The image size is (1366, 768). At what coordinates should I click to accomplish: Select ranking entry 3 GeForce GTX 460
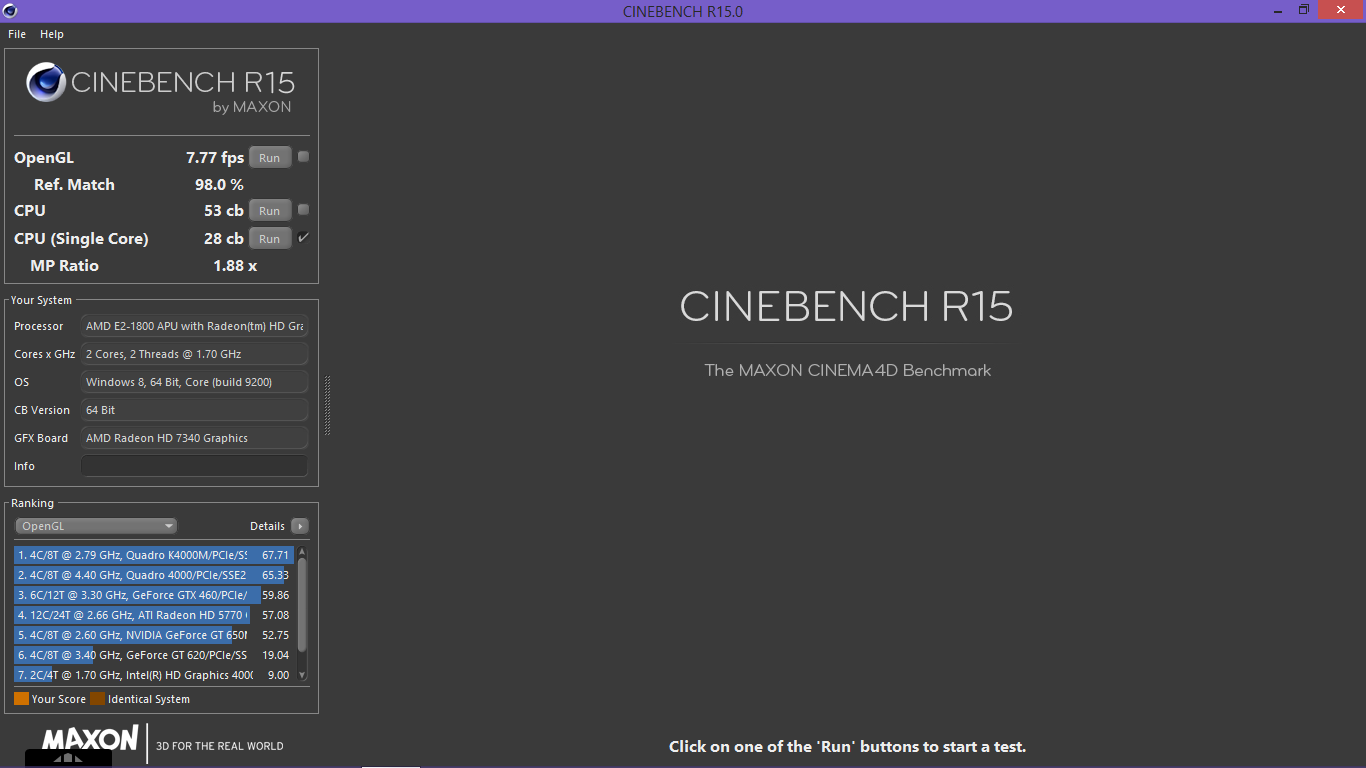154,595
